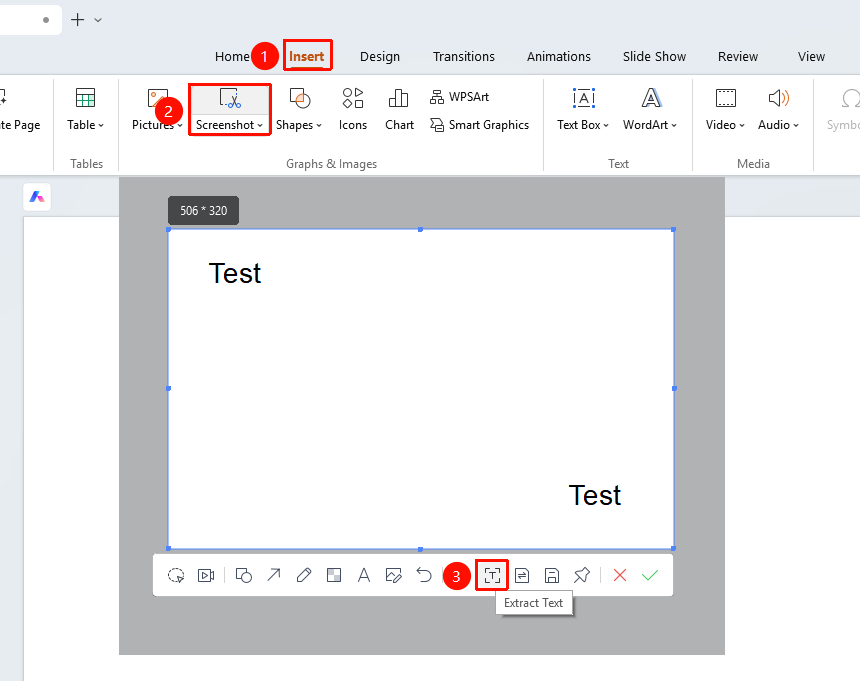Expand the chevron next to the plus button
Screen dimensions: 860x681
98,20
